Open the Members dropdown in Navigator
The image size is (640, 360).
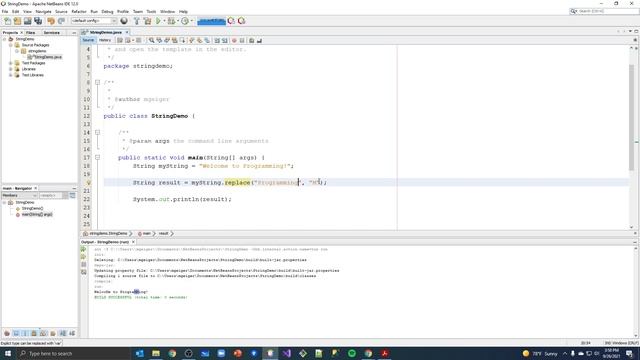pyautogui.click(x=19, y=196)
